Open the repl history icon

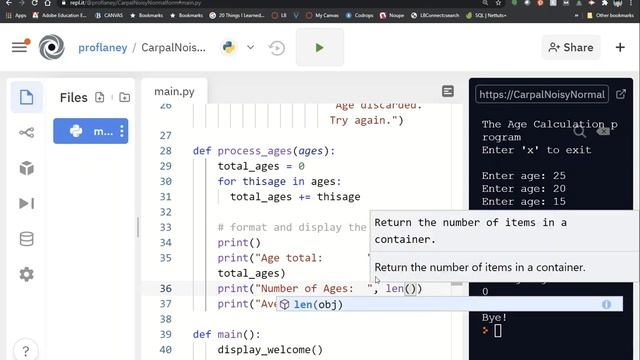tap(277, 48)
